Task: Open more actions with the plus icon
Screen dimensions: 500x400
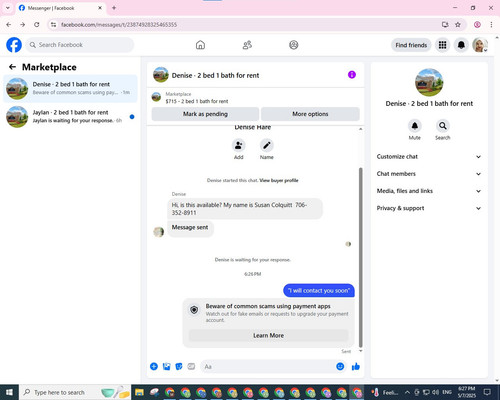Action: click(x=154, y=367)
